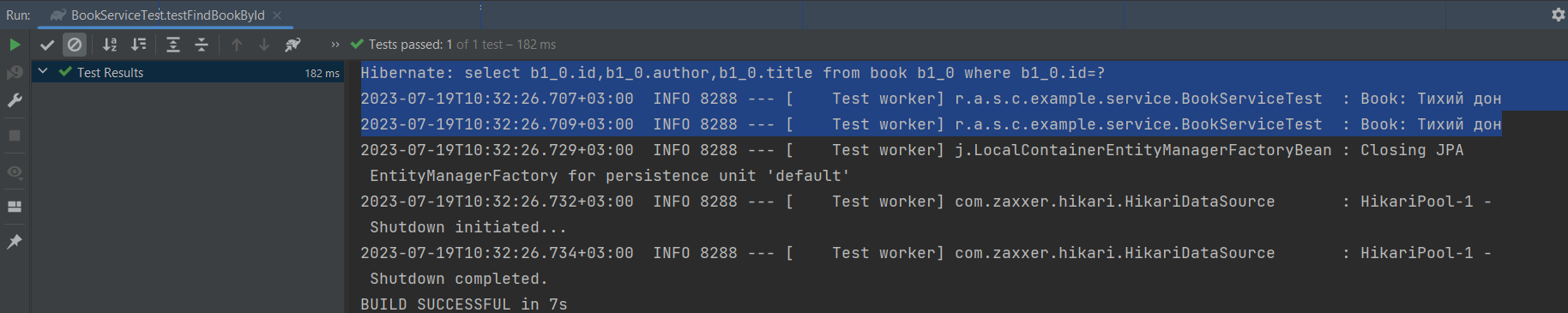Viewport: 1568px width, 313px height.
Task: Show more toolbar actions chevrons
Action: point(335,45)
